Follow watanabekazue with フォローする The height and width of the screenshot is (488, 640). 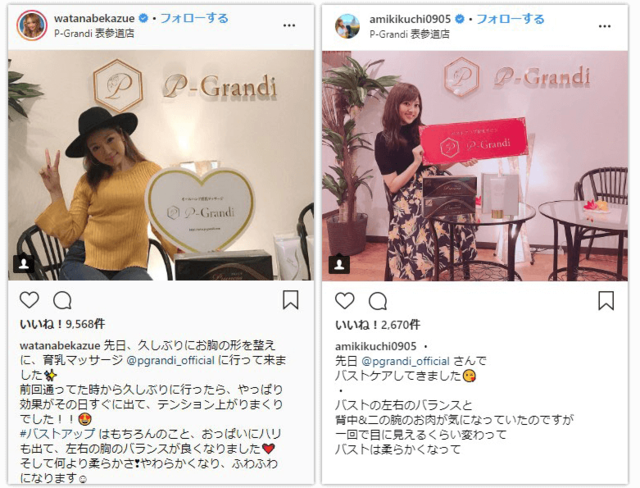coord(194,18)
